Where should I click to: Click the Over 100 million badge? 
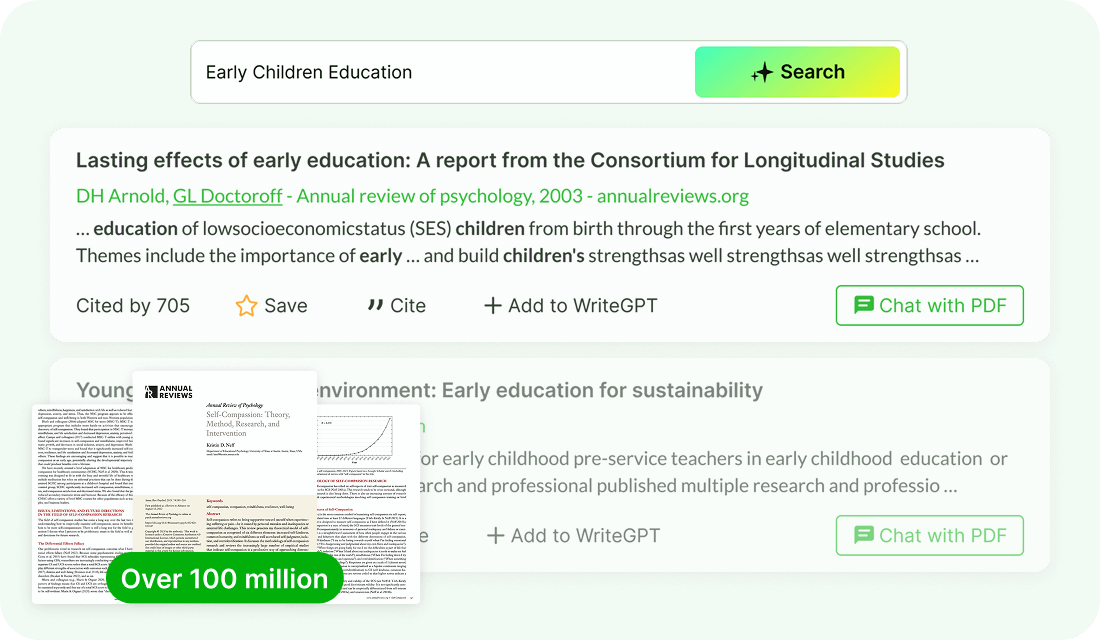[224, 579]
